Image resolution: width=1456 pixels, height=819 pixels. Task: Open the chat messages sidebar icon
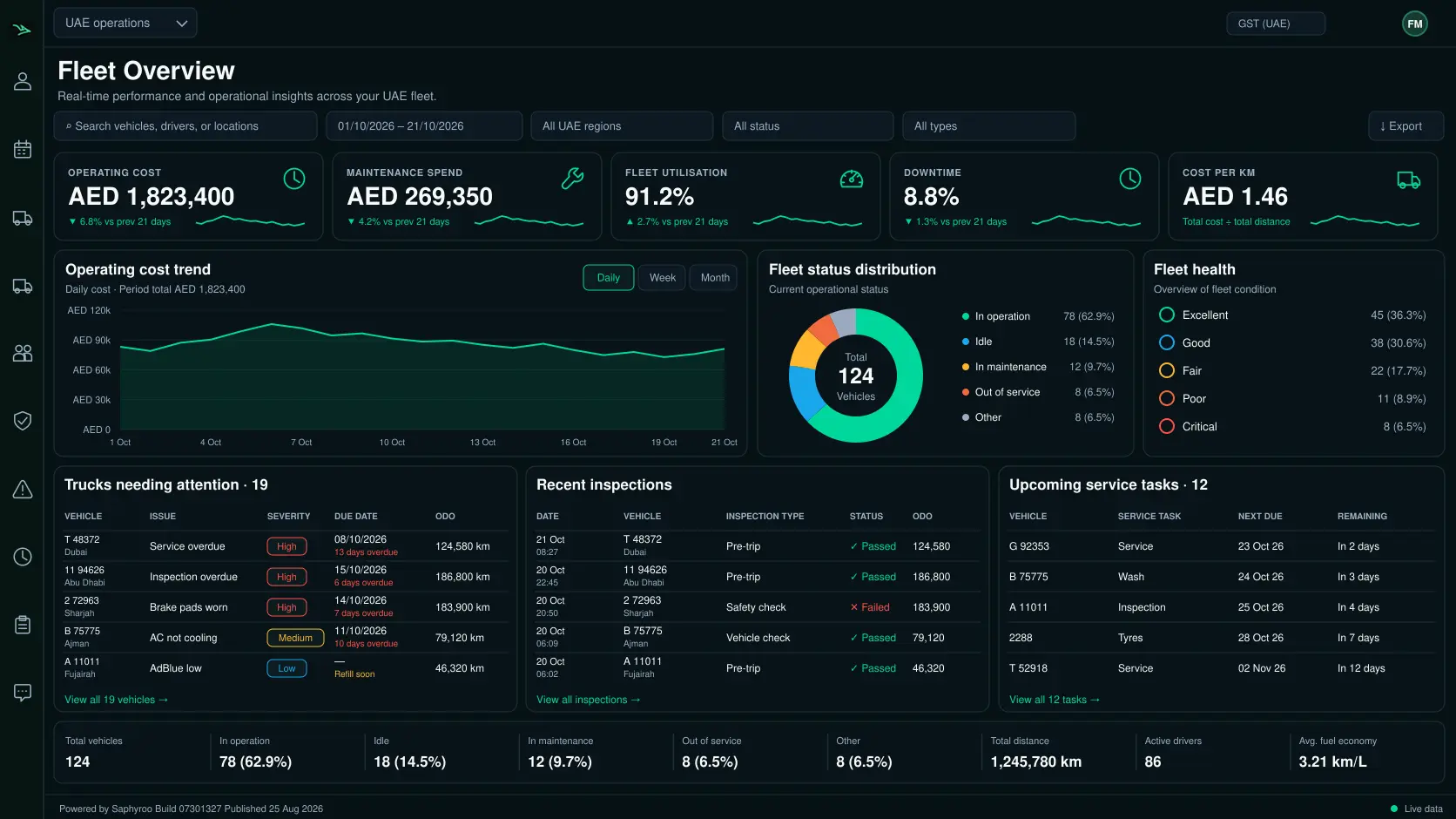click(x=23, y=693)
